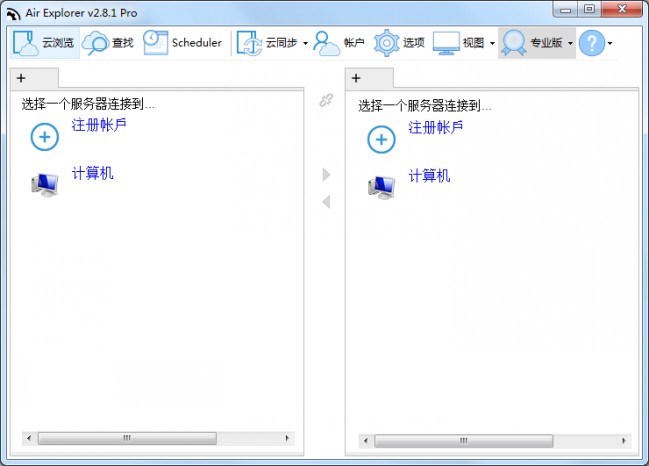This screenshot has width=649, height=466.
Task: Maximize the Air Explorer window
Action: click(x=589, y=10)
